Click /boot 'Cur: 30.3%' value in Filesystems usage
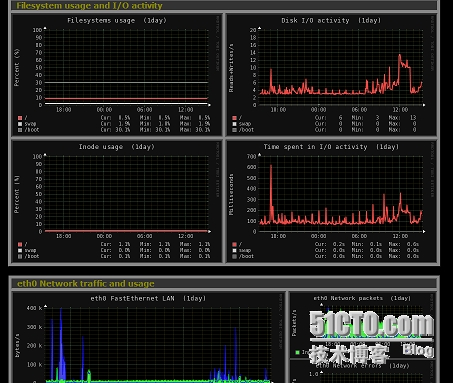 [x=115, y=130]
